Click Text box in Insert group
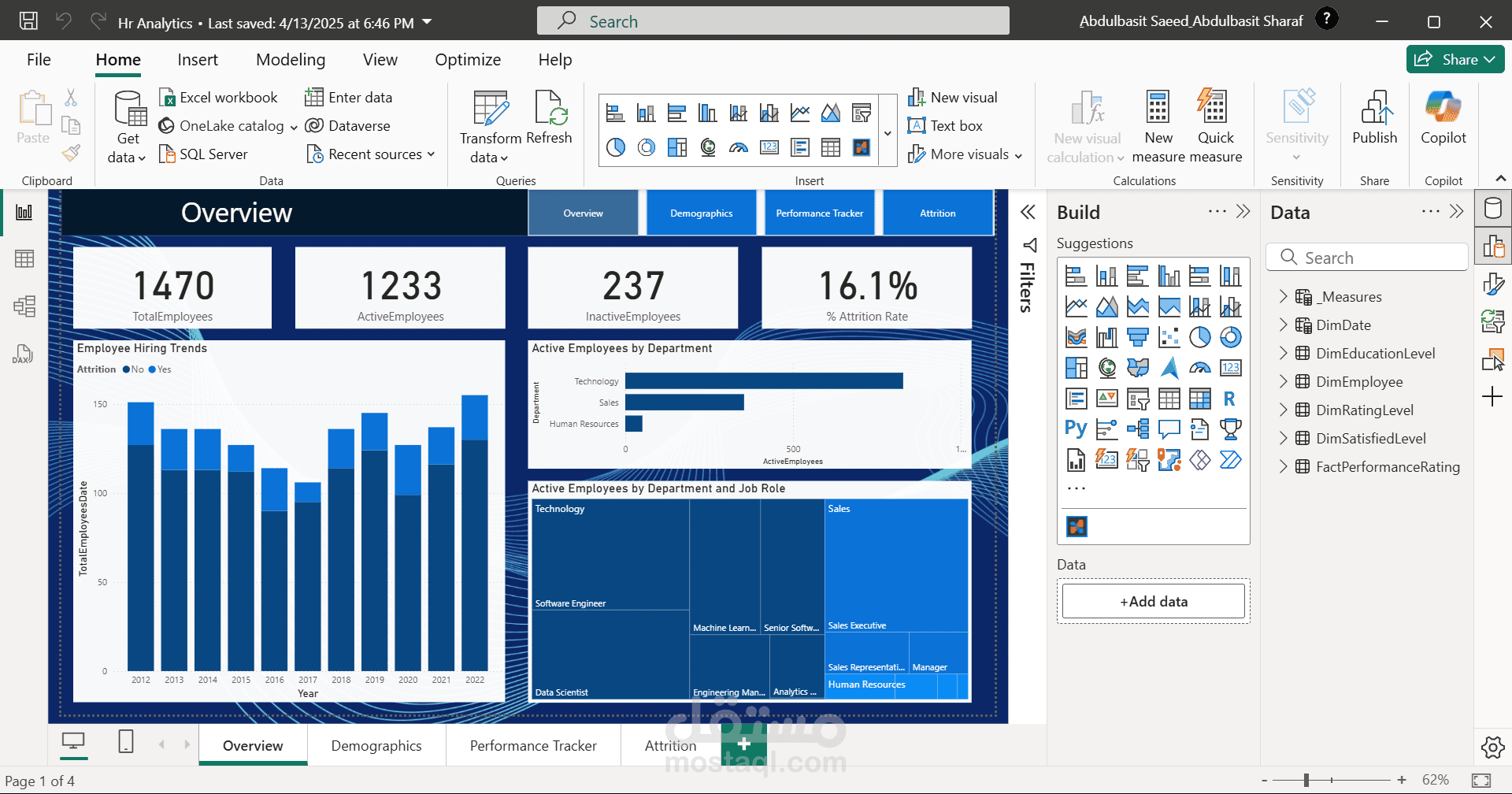Screen dimensions: 1512x794 pos(945,126)
